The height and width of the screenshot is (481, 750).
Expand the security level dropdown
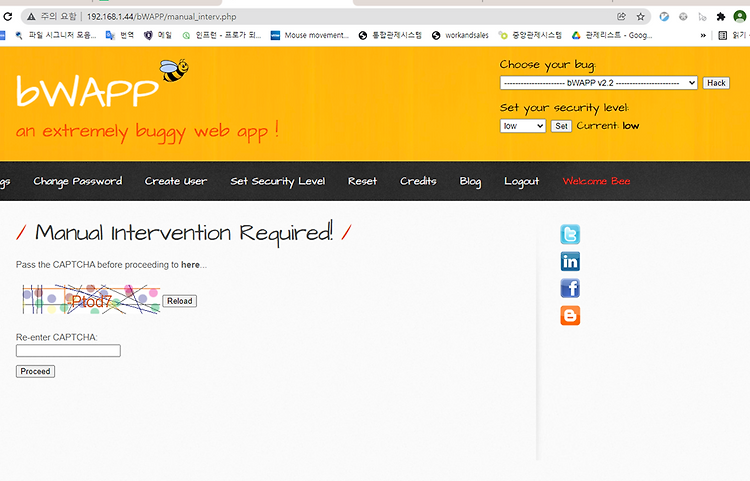(523, 126)
